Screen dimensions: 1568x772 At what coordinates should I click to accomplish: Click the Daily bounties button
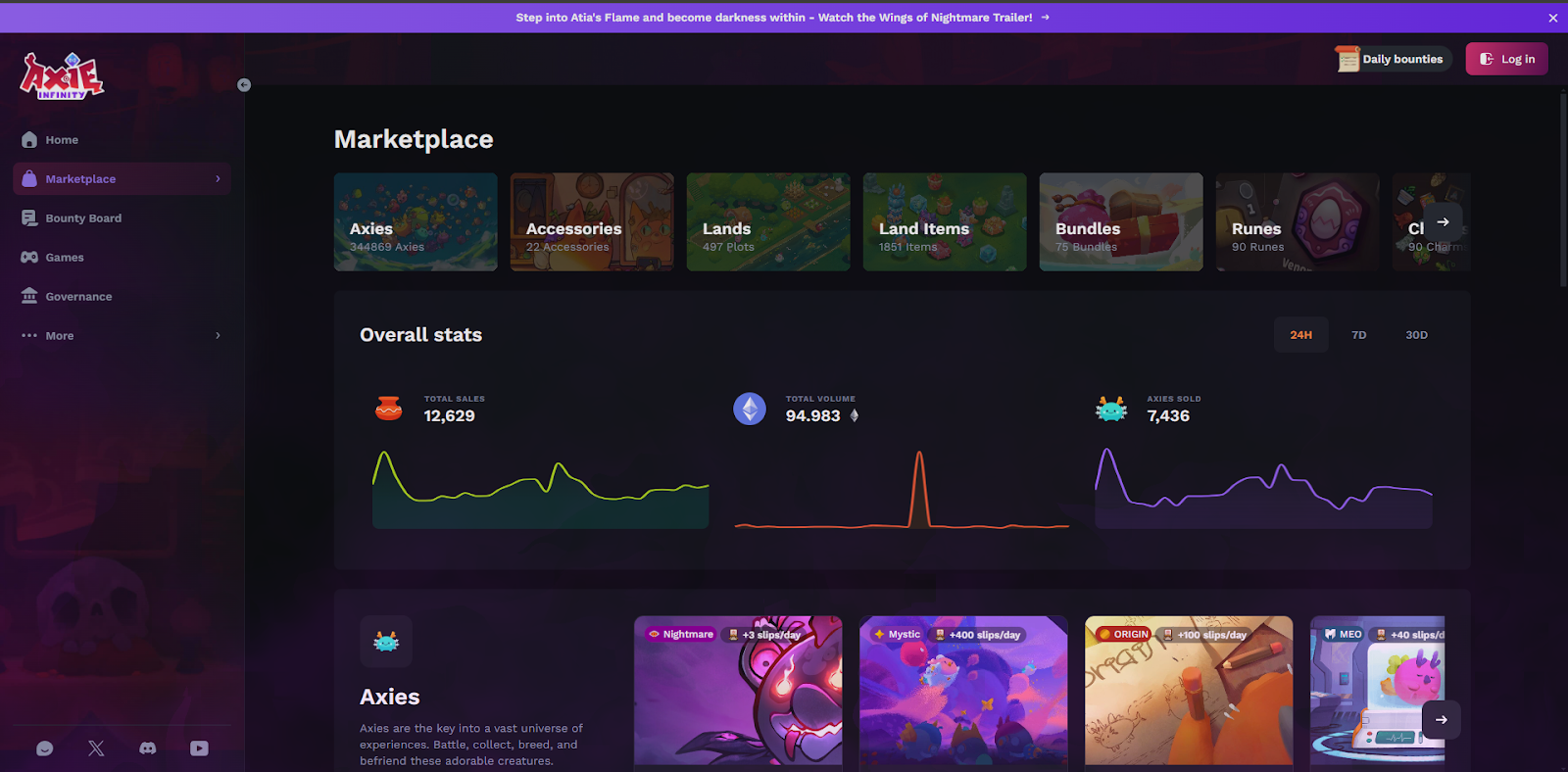pyautogui.click(x=1393, y=59)
